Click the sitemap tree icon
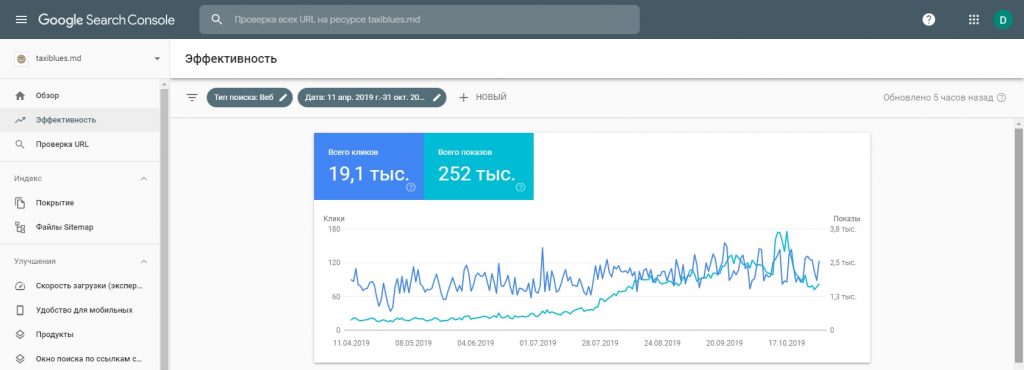1024x370 pixels. [x=20, y=227]
